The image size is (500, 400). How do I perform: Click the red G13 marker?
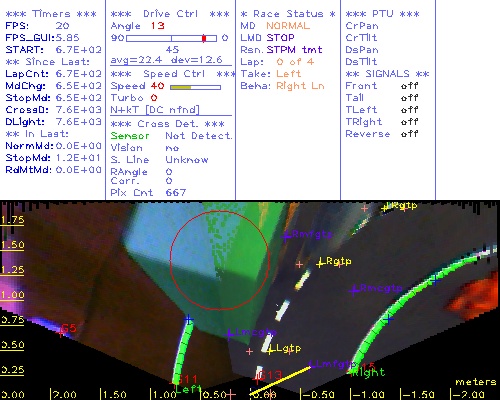257,379
